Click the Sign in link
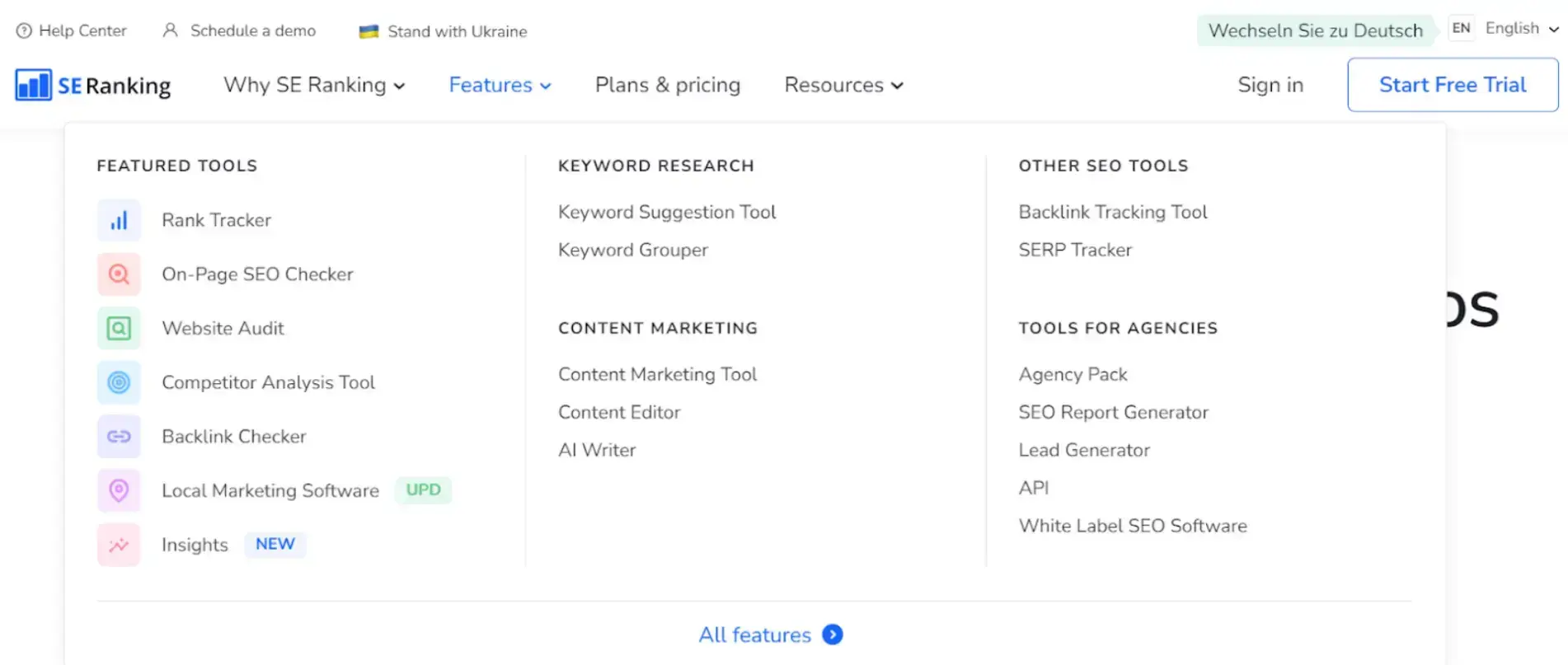The height and width of the screenshot is (665, 1568). (x=1270, y=85)
